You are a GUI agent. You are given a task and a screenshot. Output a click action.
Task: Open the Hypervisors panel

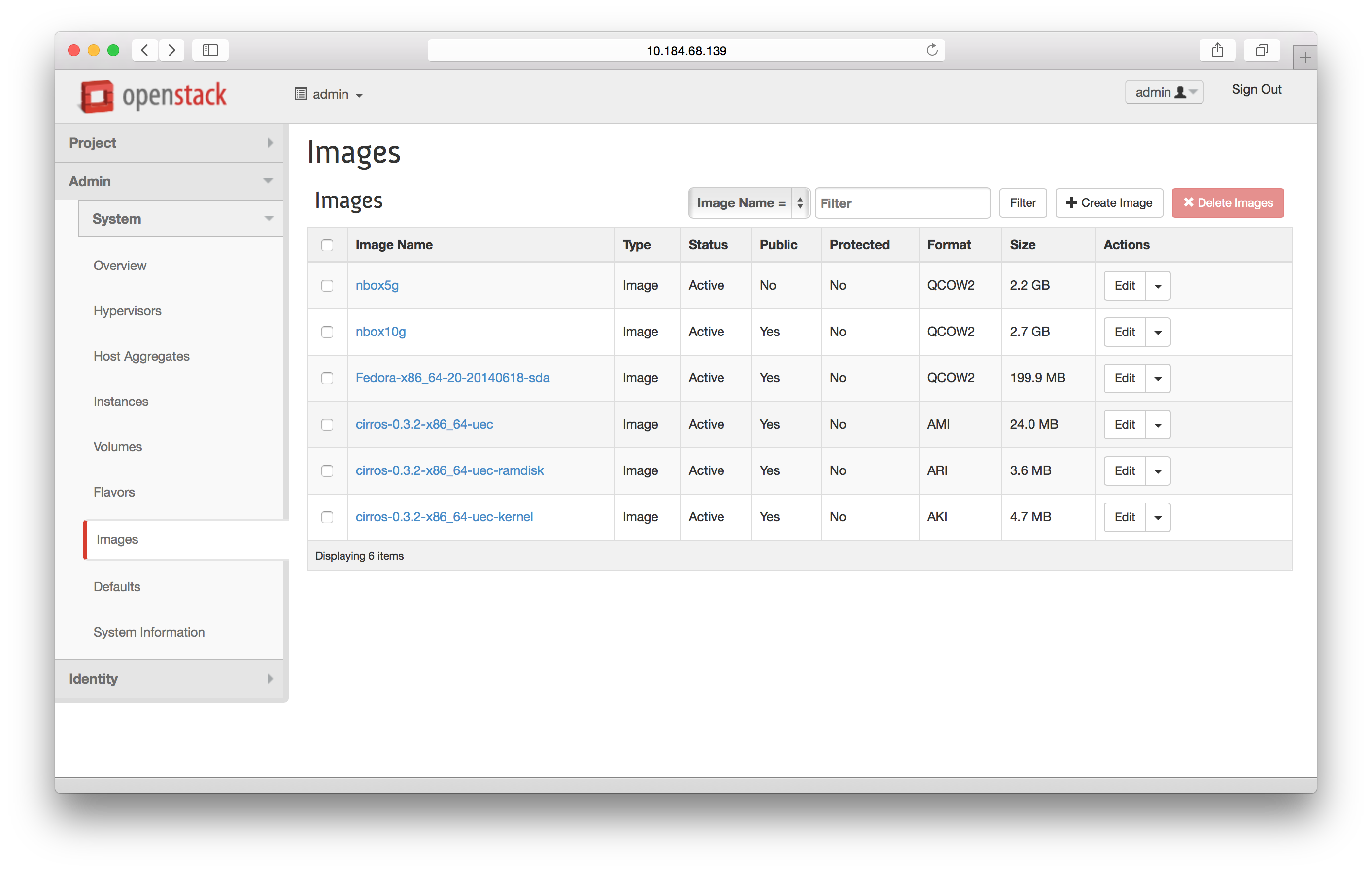(x=127, y=311)
